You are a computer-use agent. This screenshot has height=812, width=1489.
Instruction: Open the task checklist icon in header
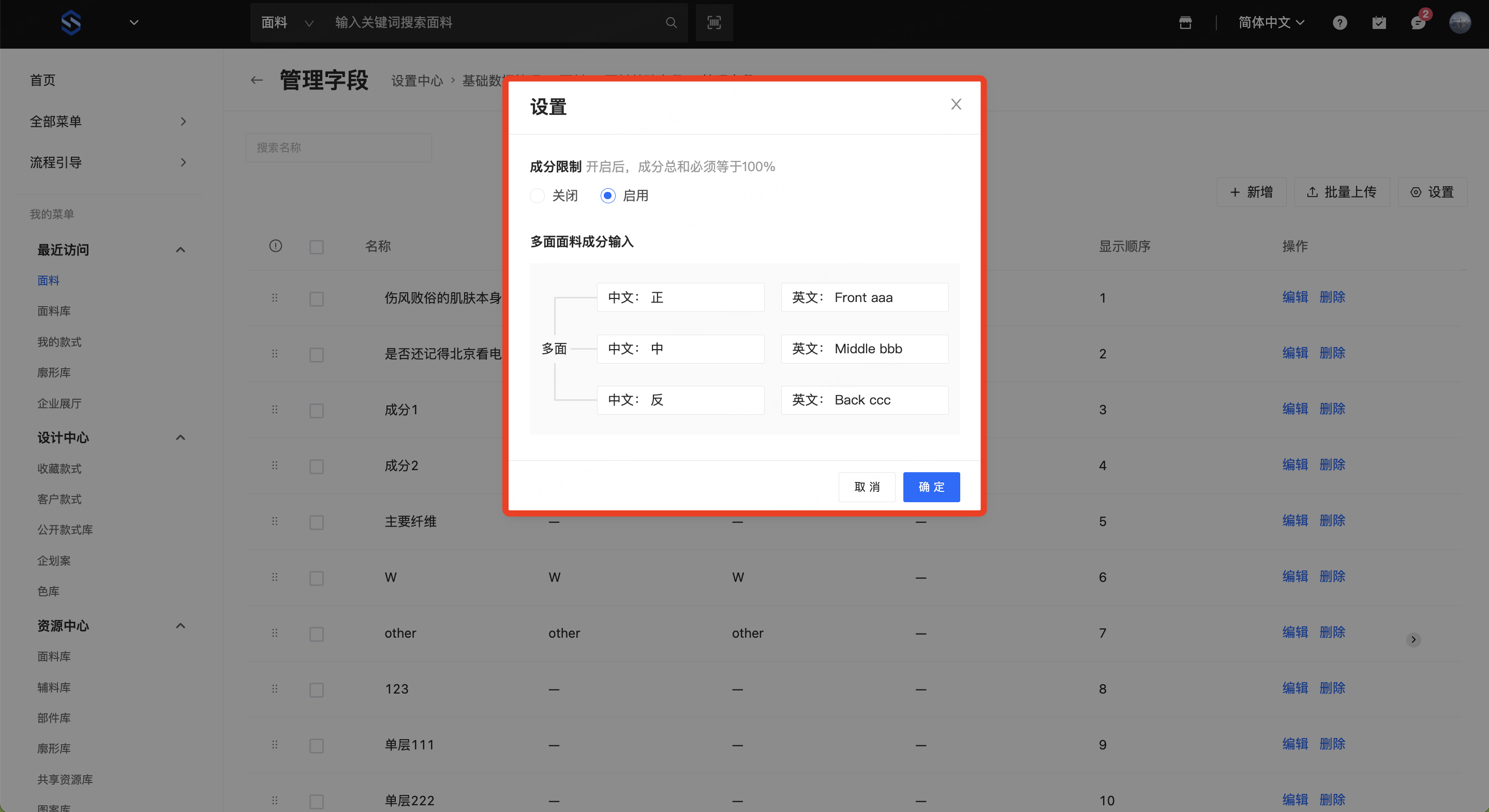pos(1379,23)
